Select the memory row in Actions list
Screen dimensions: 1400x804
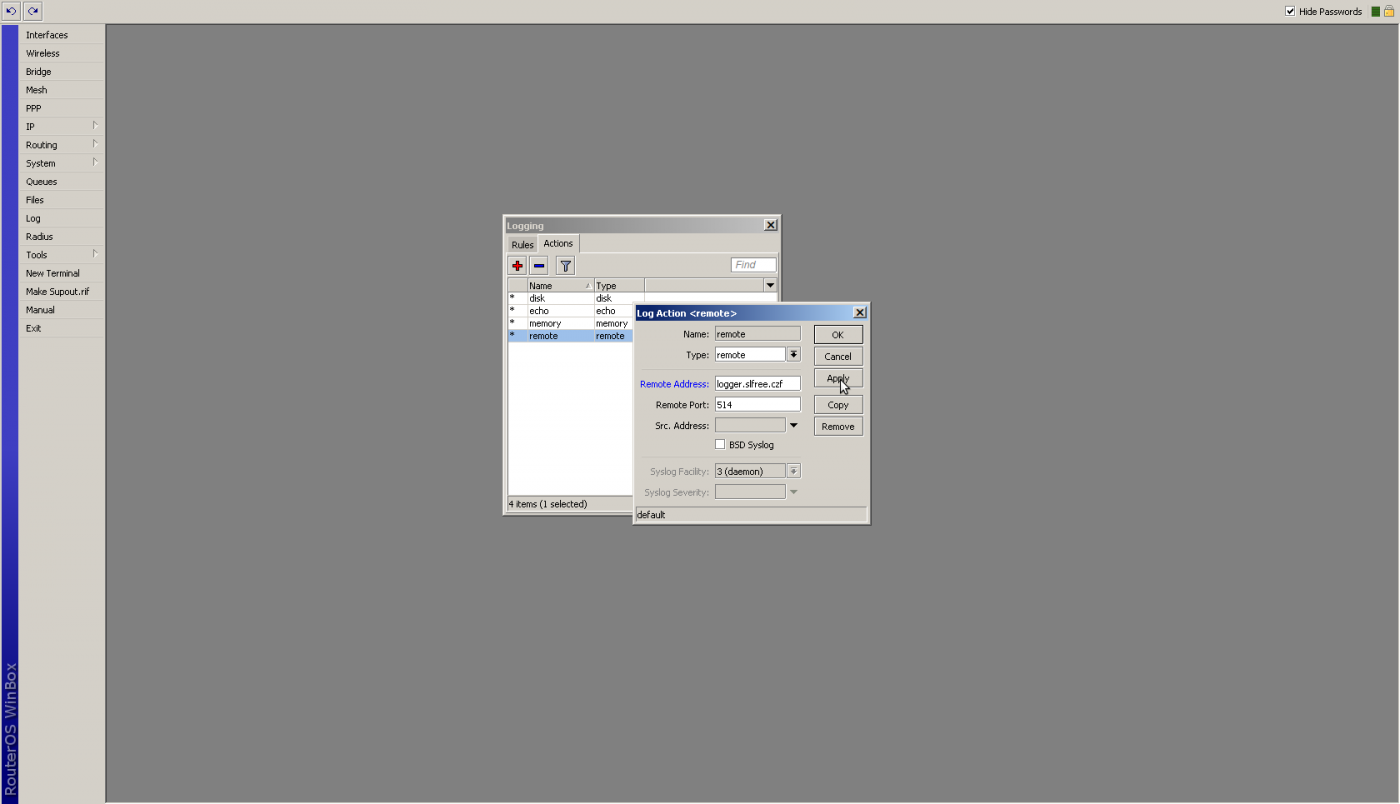point(560,324)
